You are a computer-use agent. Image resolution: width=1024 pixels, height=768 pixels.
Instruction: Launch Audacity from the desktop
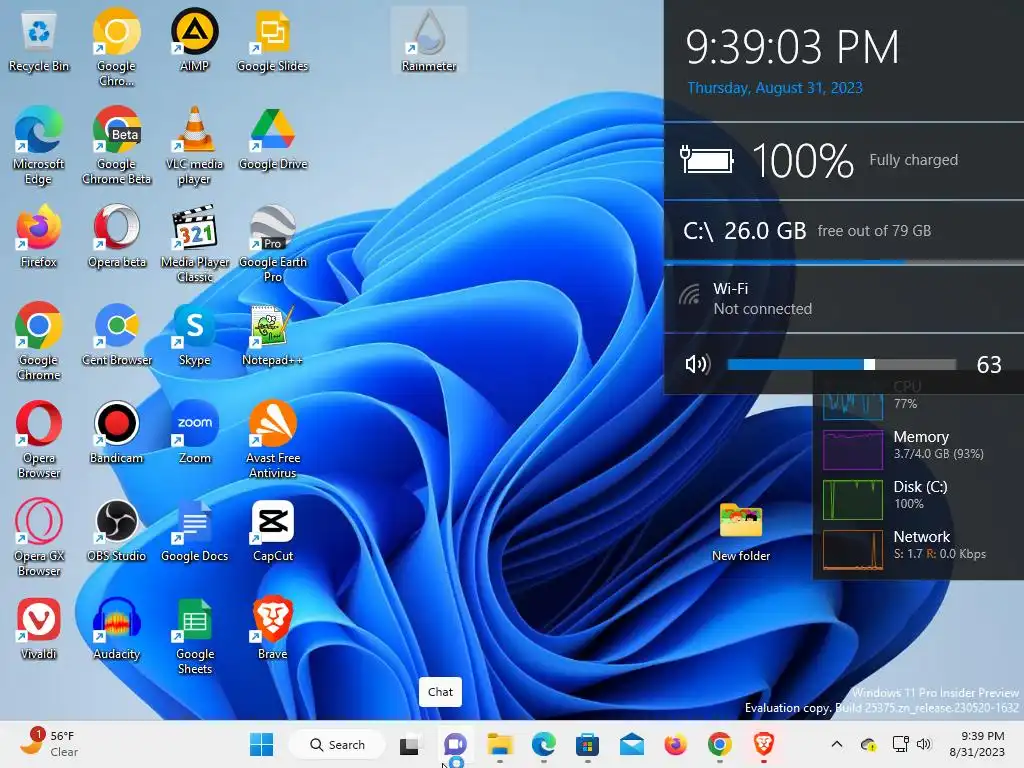[117, 630]
